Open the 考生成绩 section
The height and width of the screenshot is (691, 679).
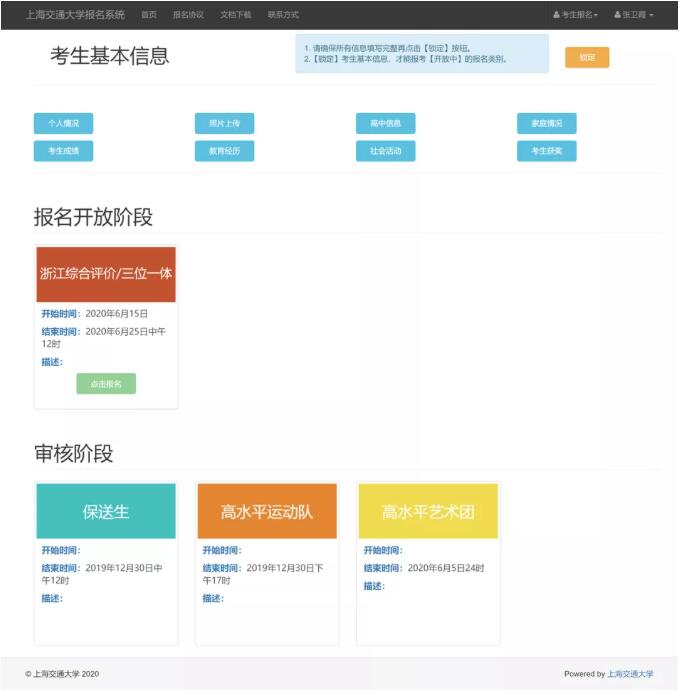[63, 151]
